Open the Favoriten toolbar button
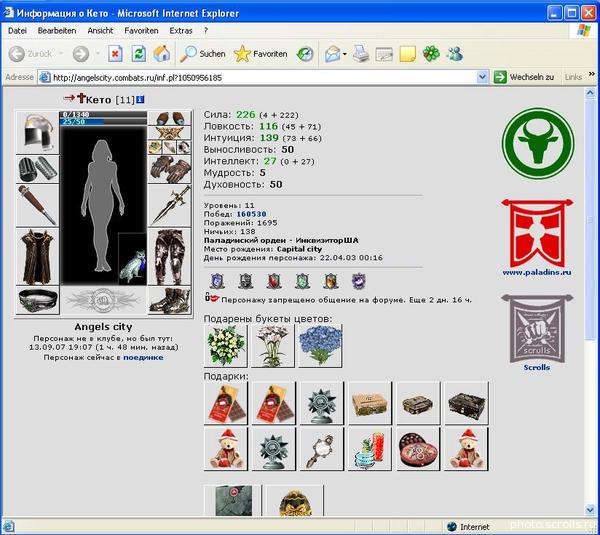Viewport: 600px width, 535px height. [260, 54]
